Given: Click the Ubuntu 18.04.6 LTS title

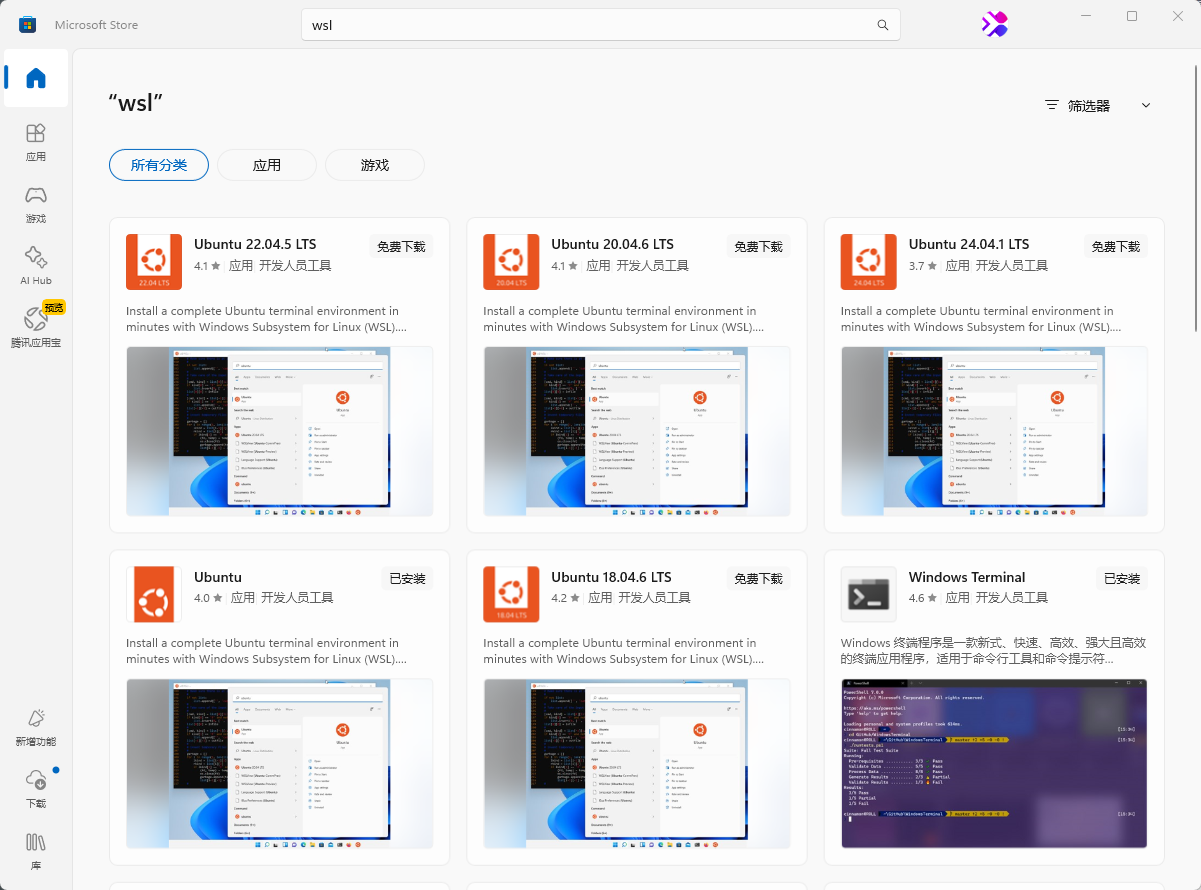Looking at the screenshot, I should 611,577.
